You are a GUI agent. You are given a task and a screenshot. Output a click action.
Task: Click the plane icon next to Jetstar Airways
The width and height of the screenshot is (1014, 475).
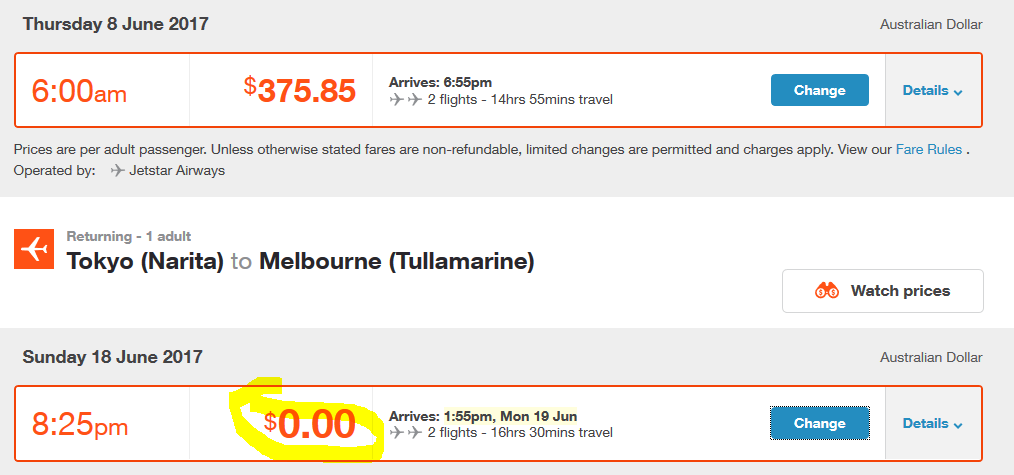click(x=117, y=171)
